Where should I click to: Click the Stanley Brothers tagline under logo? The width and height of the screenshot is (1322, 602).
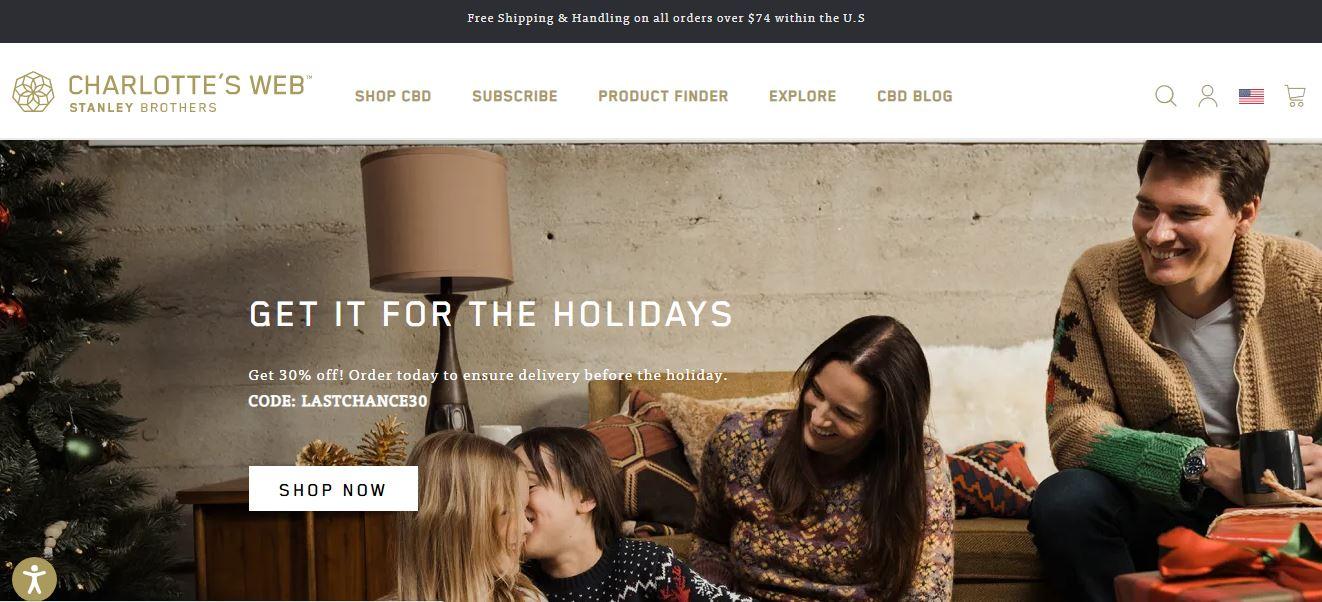pos(142,107)
